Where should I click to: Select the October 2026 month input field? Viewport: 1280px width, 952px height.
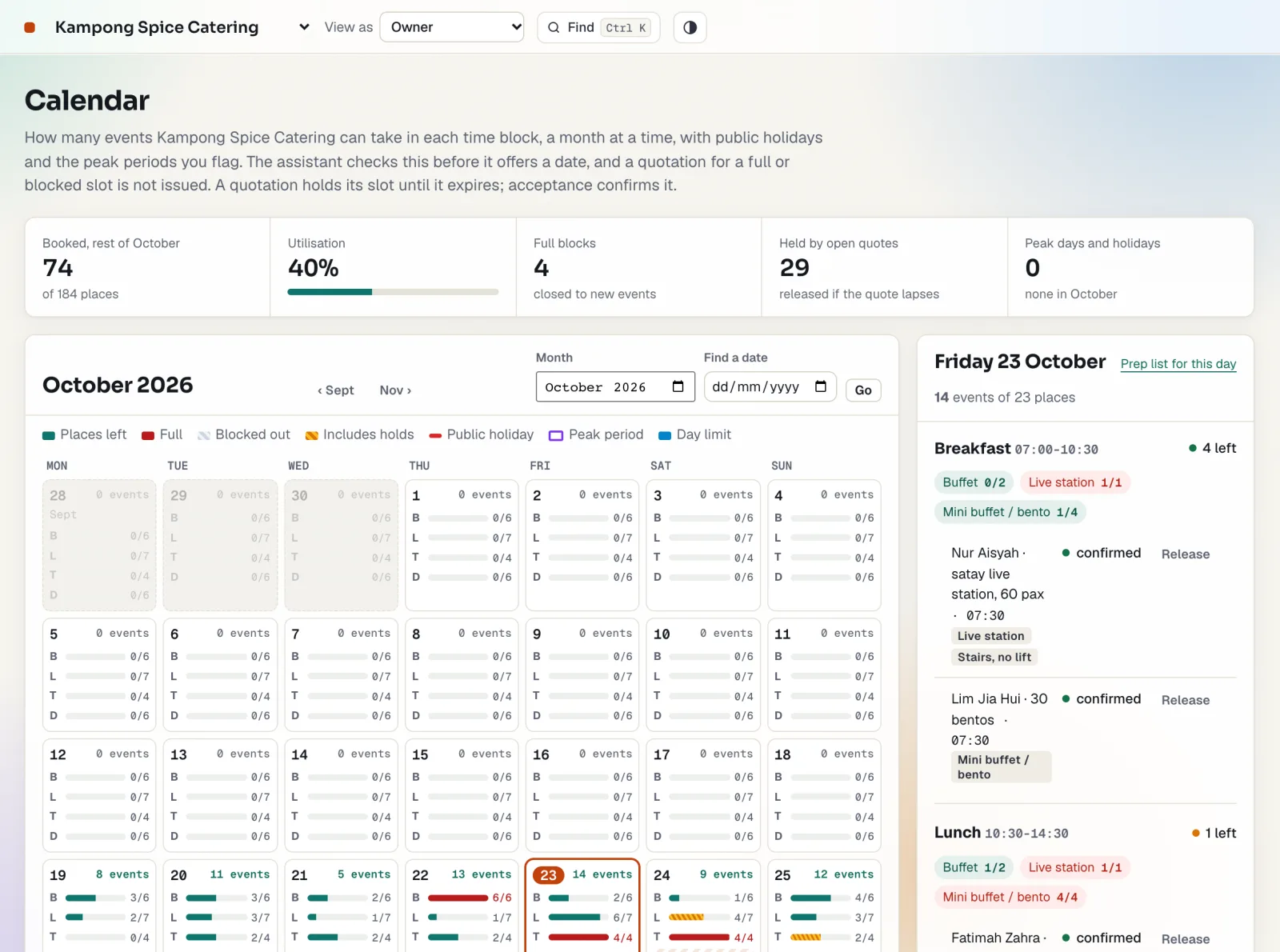pyautogui.click(x=615, y=386)
